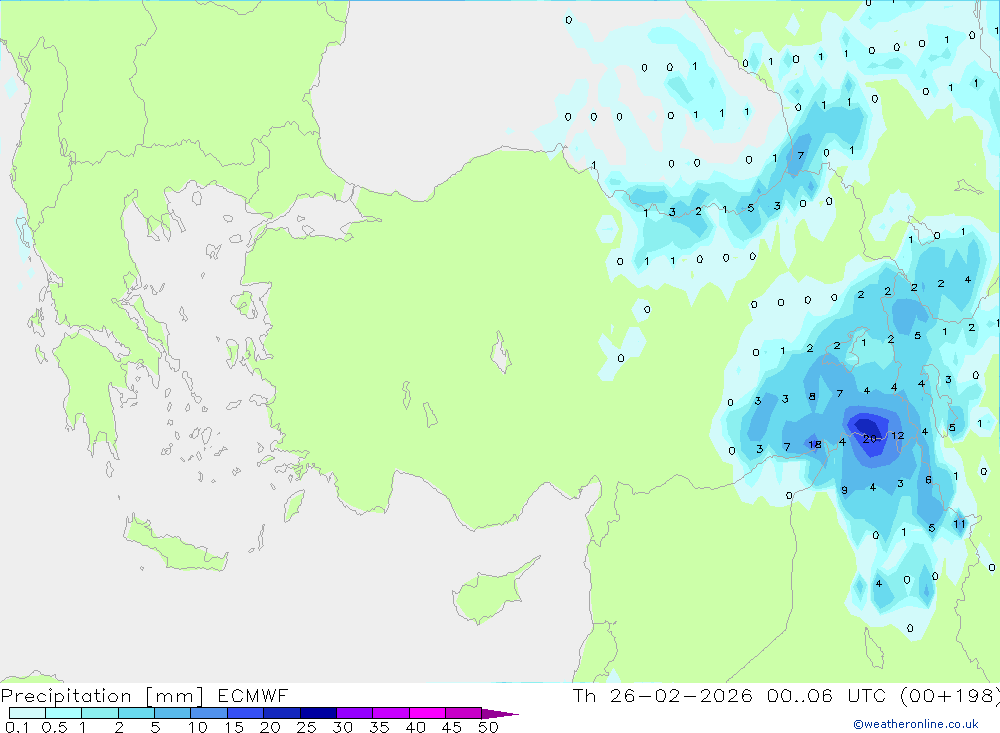This screenshot has width=1000, height=733.
Task: Click the 1–2 mm legend color swatch
Action: pyautogui.click(x=100, y=713)
